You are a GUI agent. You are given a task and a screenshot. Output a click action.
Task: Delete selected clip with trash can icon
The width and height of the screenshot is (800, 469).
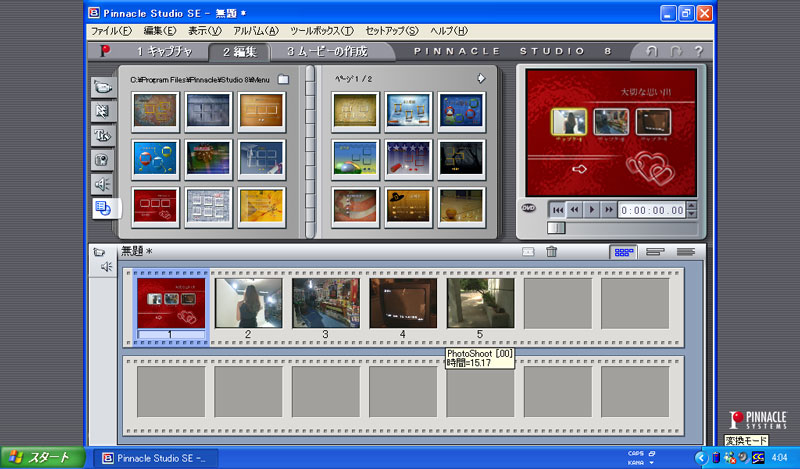[x=551, y=252]
